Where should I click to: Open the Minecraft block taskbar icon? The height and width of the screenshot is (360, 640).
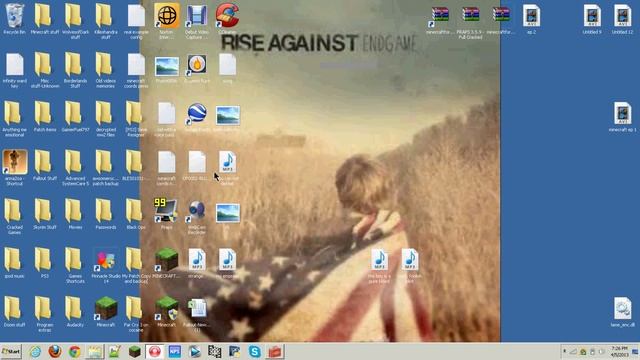point(135,351)
